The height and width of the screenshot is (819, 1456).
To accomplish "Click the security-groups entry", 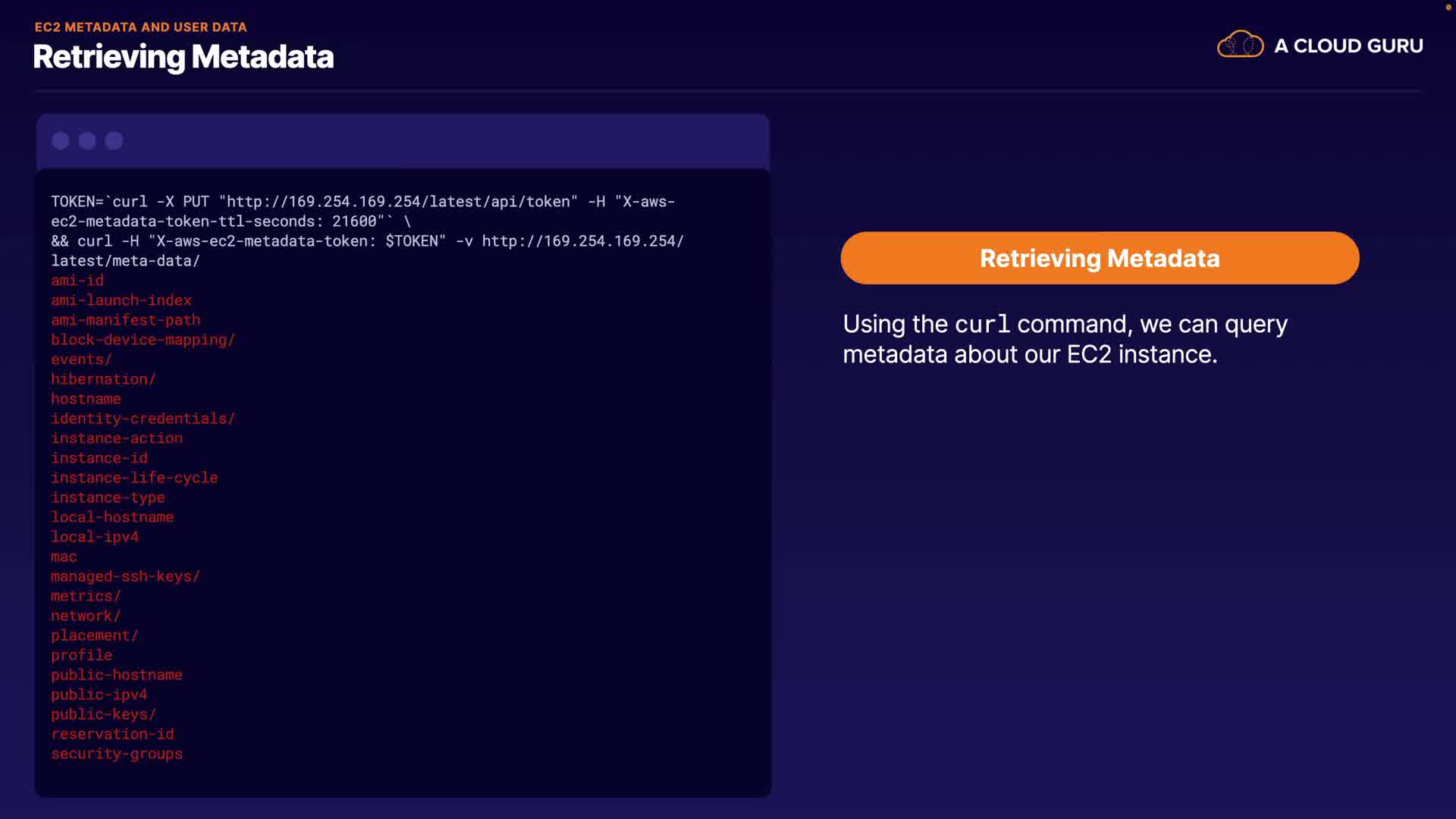I will coord(117,754).
